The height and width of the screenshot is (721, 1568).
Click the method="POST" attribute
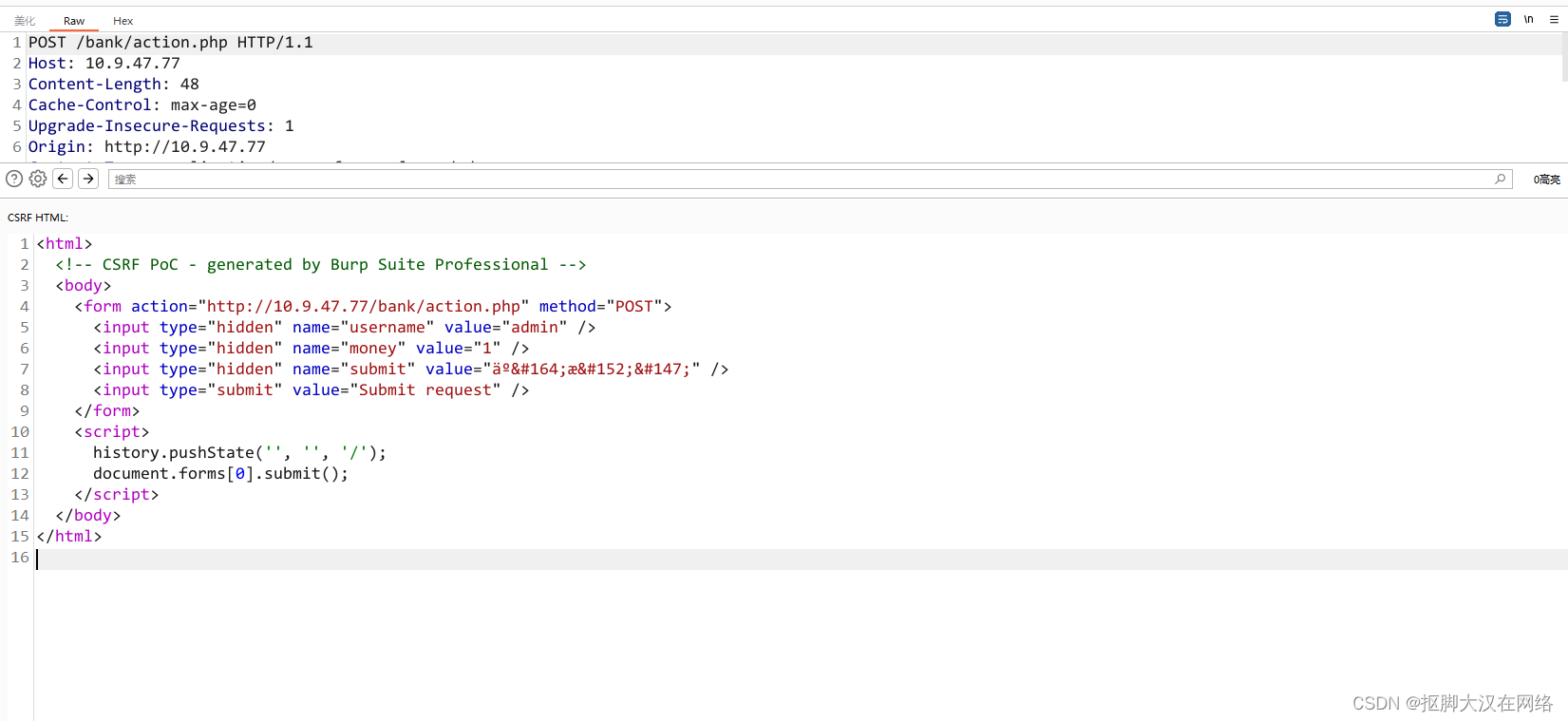pos(601,307)
